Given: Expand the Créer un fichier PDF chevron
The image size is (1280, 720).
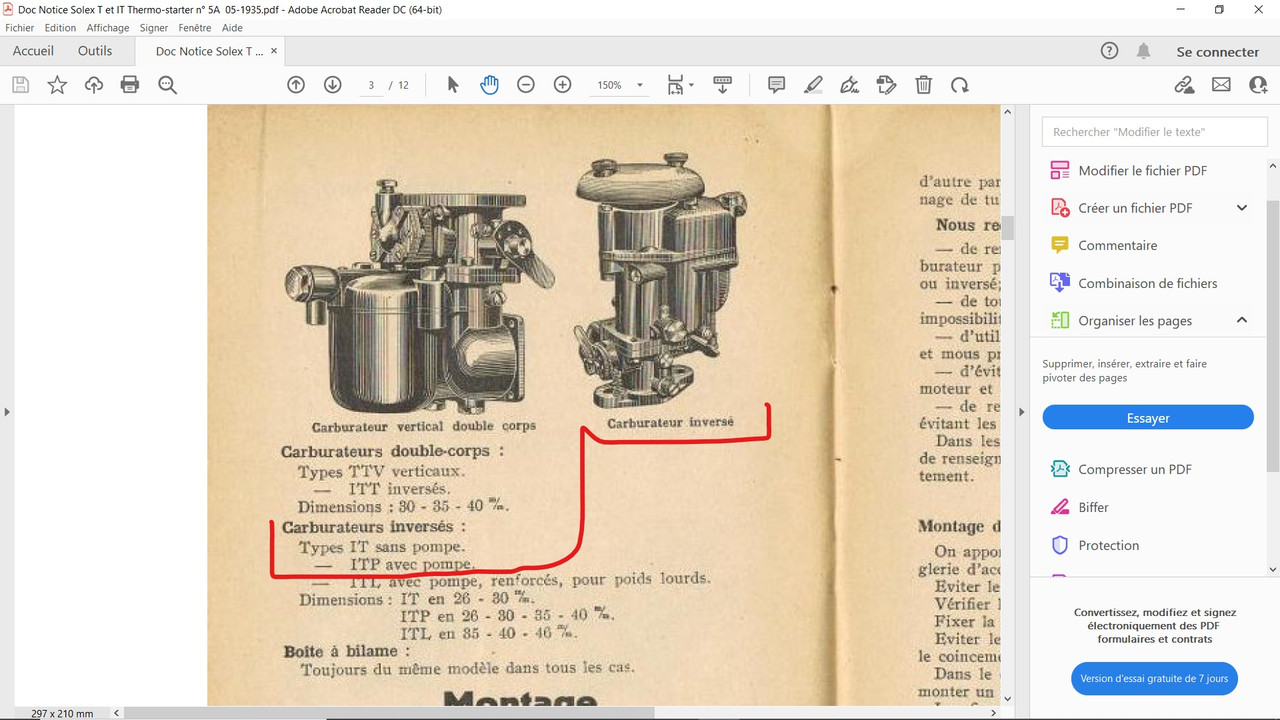Looking at the screenshot, I should click(x=1242, y=208).
